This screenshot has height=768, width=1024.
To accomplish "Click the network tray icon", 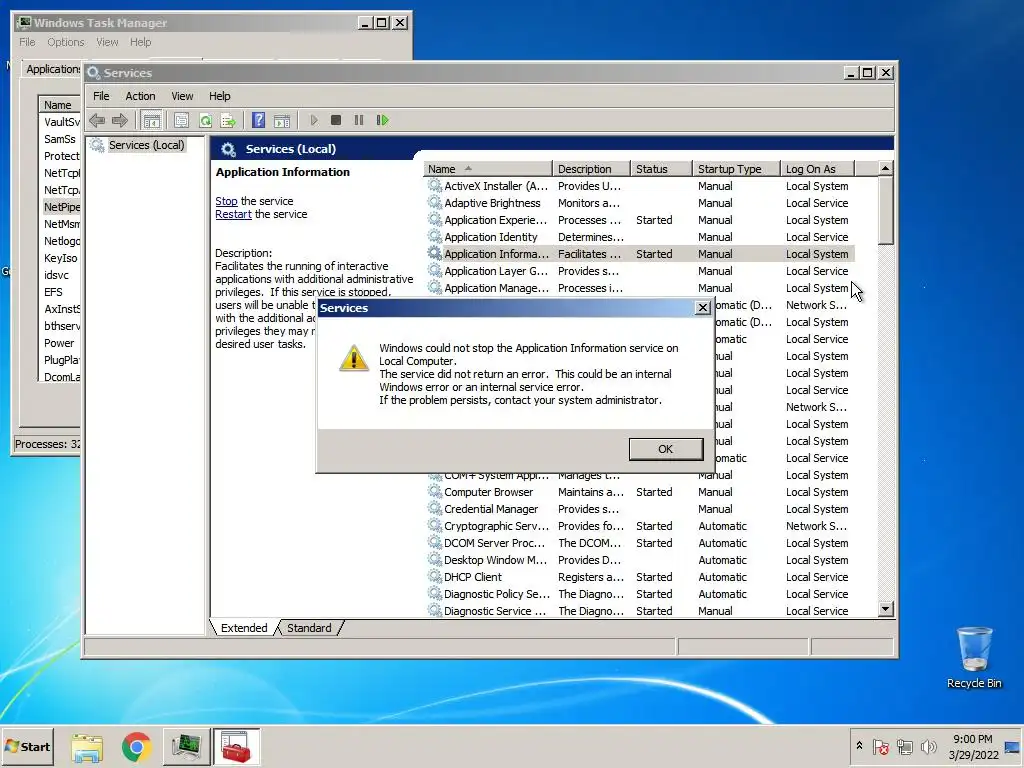I will pos(904,746).
